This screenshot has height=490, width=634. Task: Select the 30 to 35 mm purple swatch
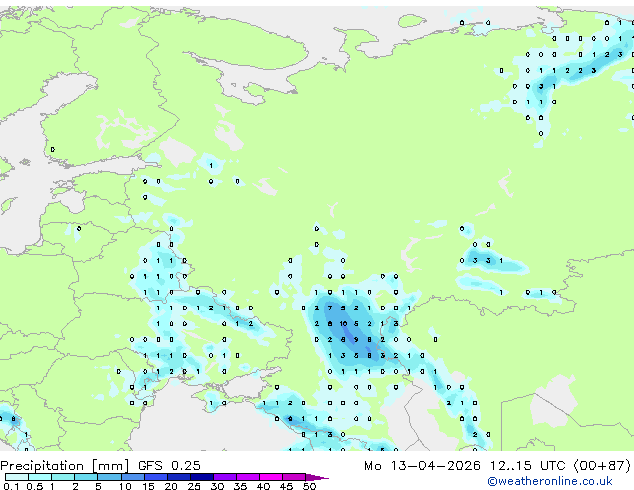click(225, 477)
